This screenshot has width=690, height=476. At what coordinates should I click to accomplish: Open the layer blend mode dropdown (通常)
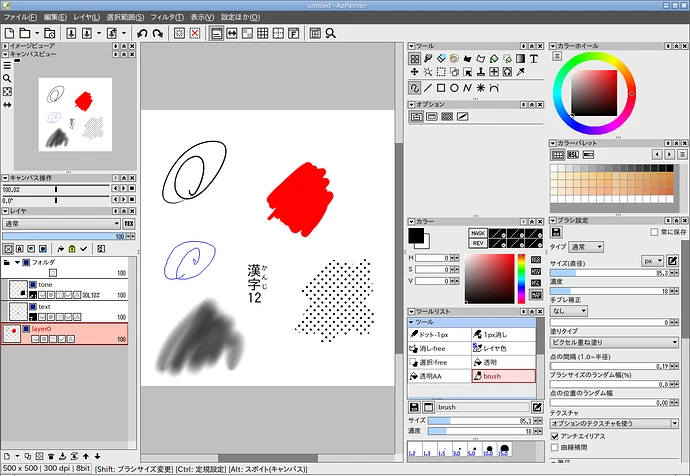[x=61, y=224]
